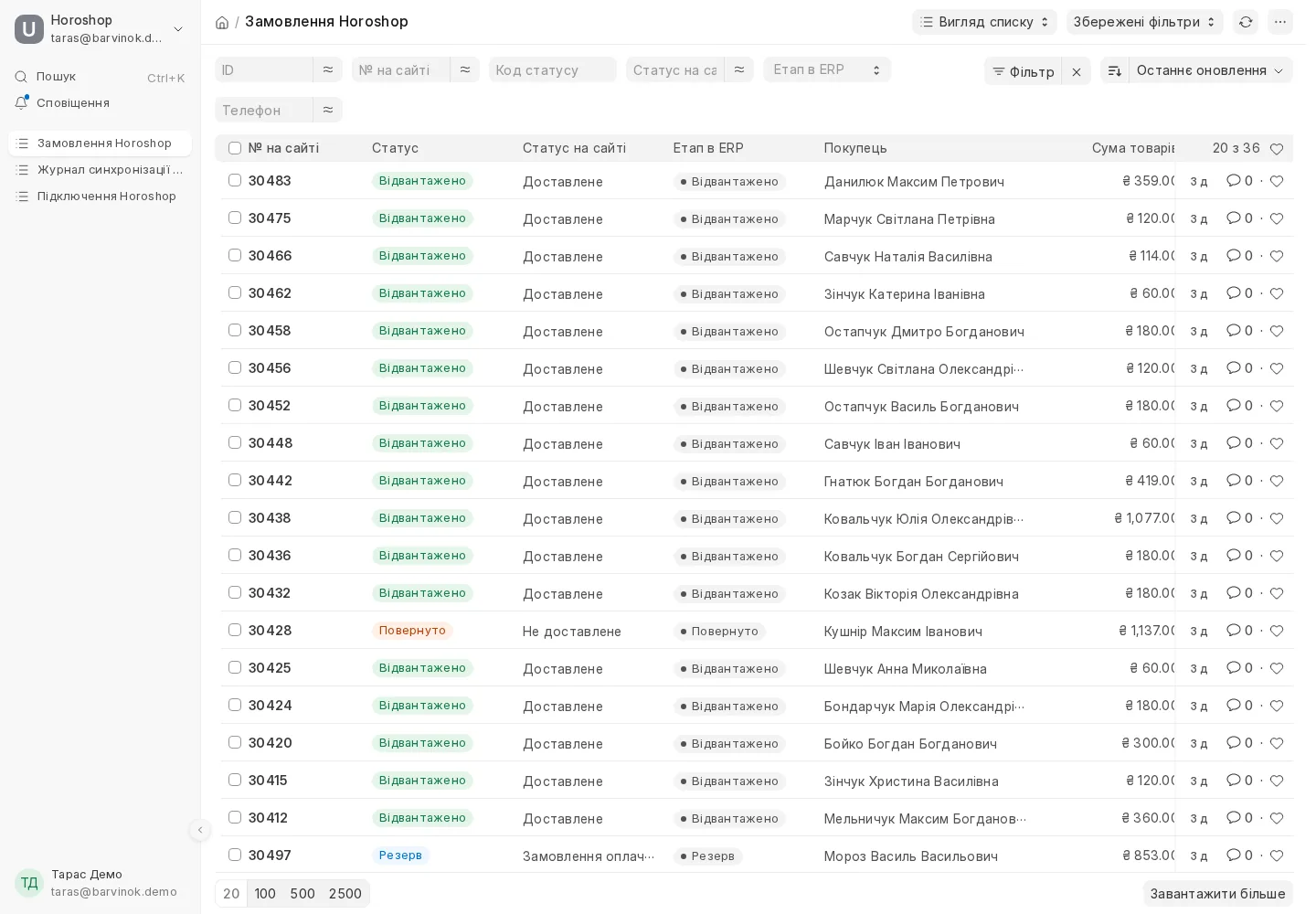Image resolution: width=1316 pixels, height=914 pixels.
Task: Click the Код статусу input field
Action: click(553, 69)
